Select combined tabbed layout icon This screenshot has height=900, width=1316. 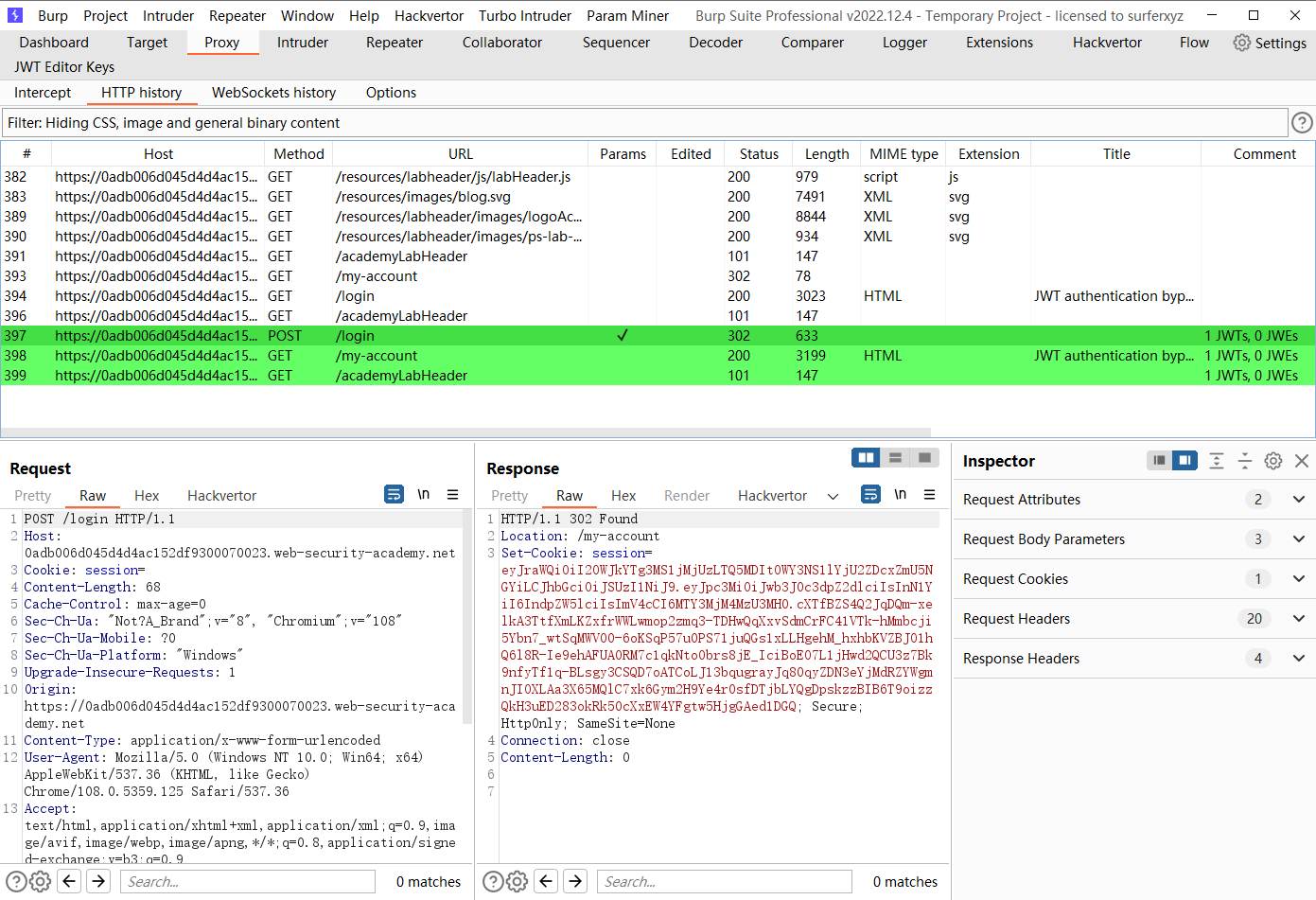coord(924,457)
